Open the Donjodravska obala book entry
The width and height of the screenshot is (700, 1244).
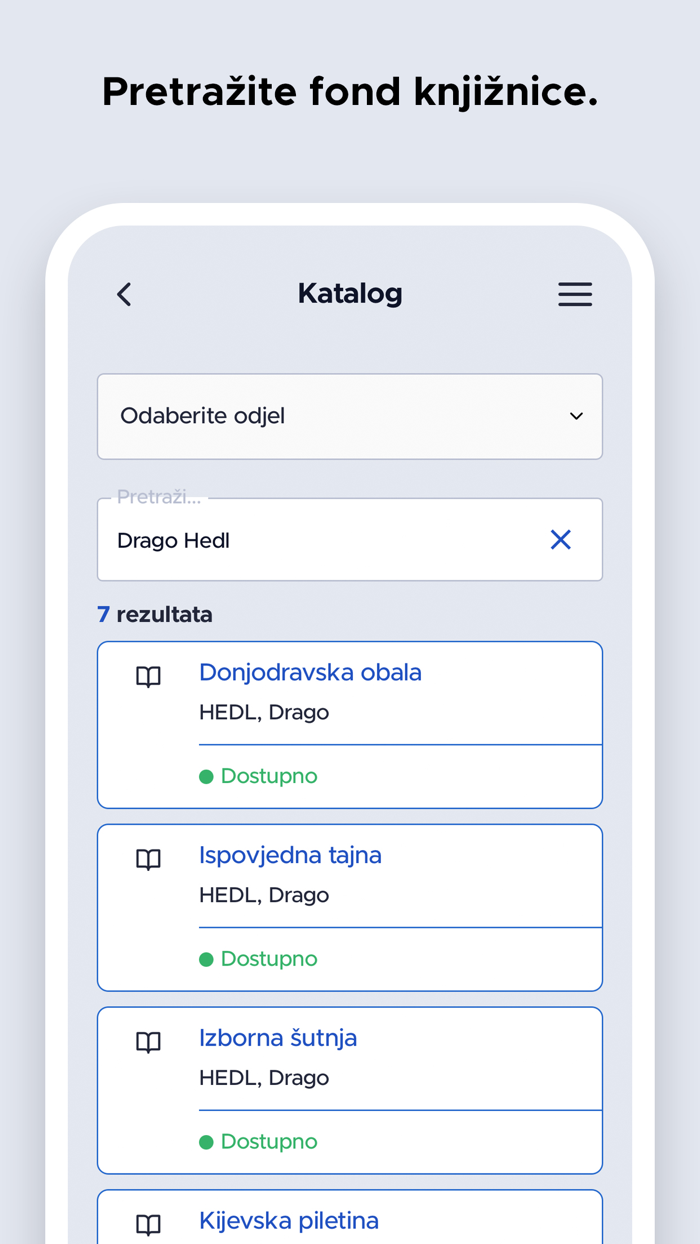(x=310, y=672)
